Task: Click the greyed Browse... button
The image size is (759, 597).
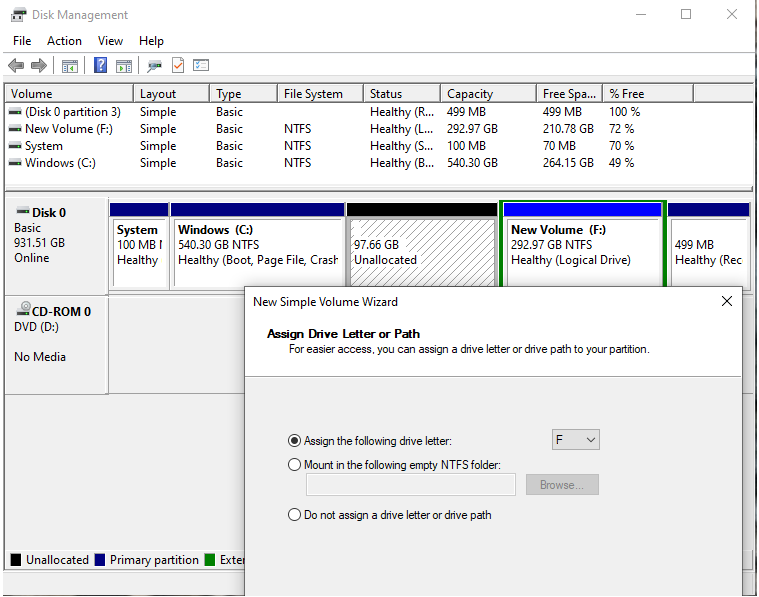Action: tap(562, 485)
